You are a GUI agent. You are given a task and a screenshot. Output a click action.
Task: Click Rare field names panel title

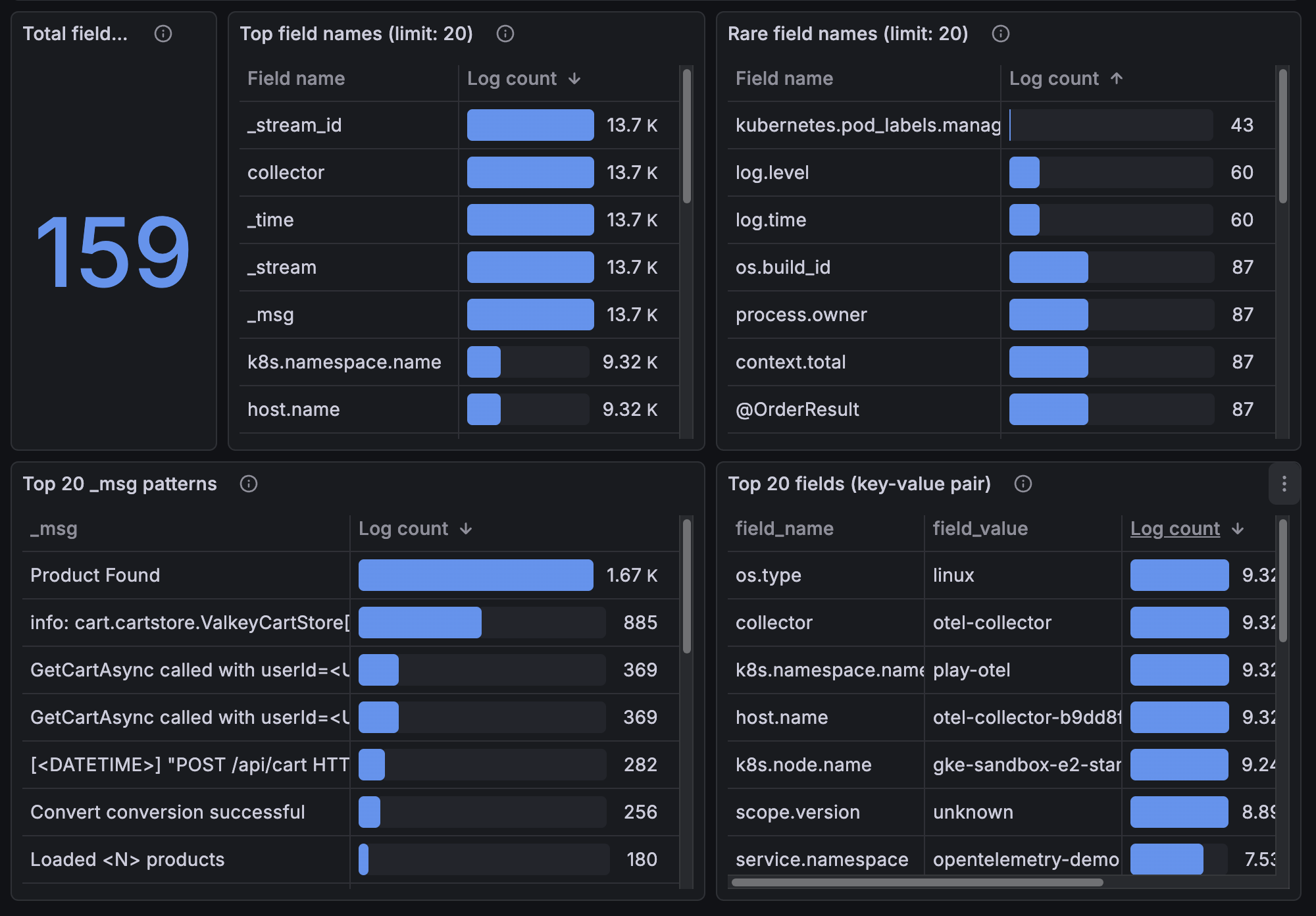point(848,34)
